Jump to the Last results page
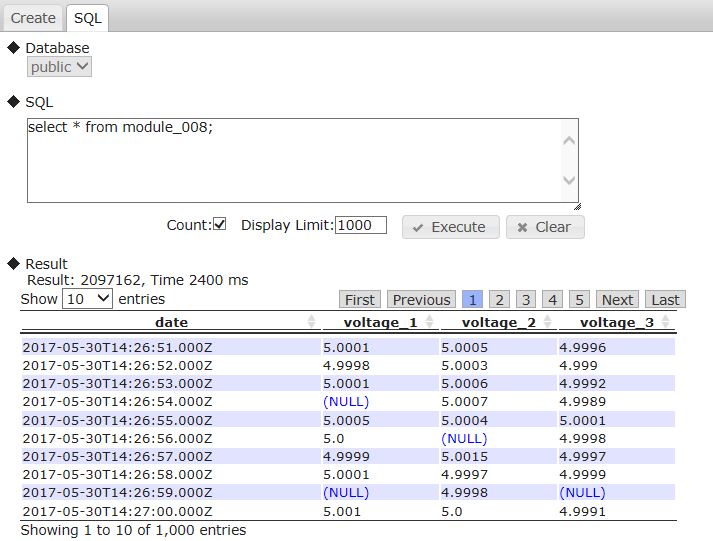The image size is (713, 541). pos(665,300)
